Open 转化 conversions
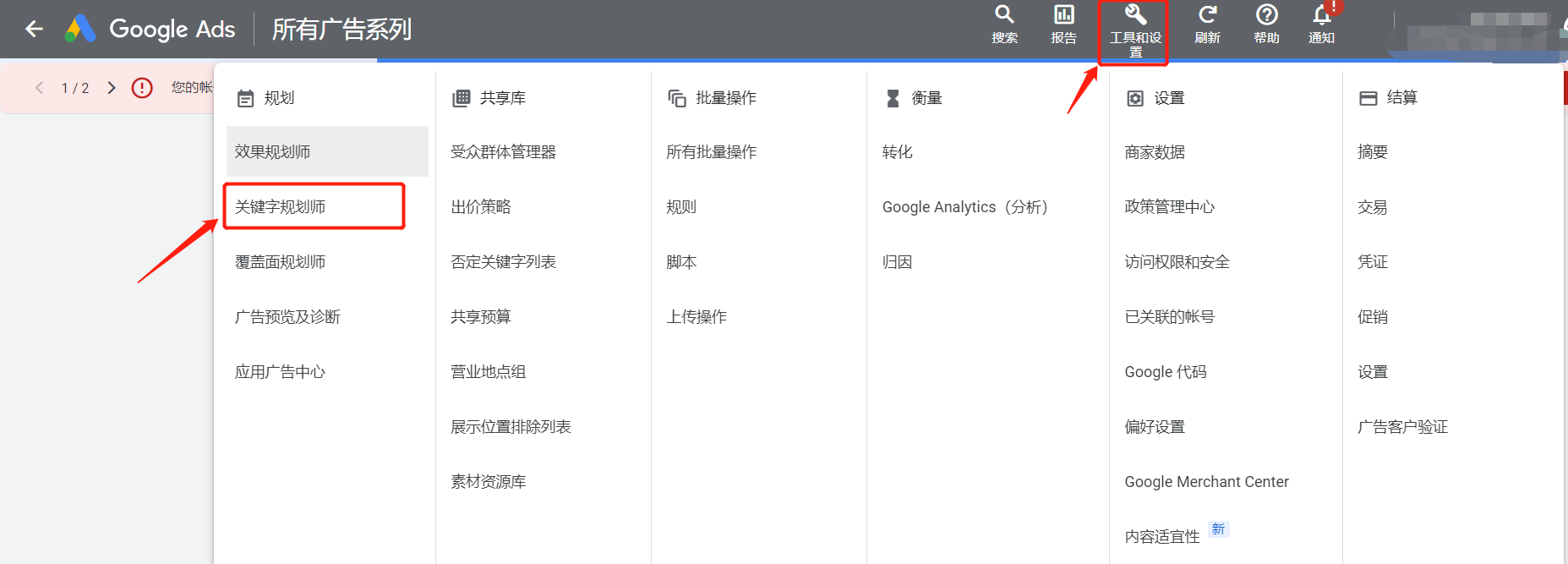Image resolution: width=1568 pixels, height=564 pixels. click(x=897, y=152)
